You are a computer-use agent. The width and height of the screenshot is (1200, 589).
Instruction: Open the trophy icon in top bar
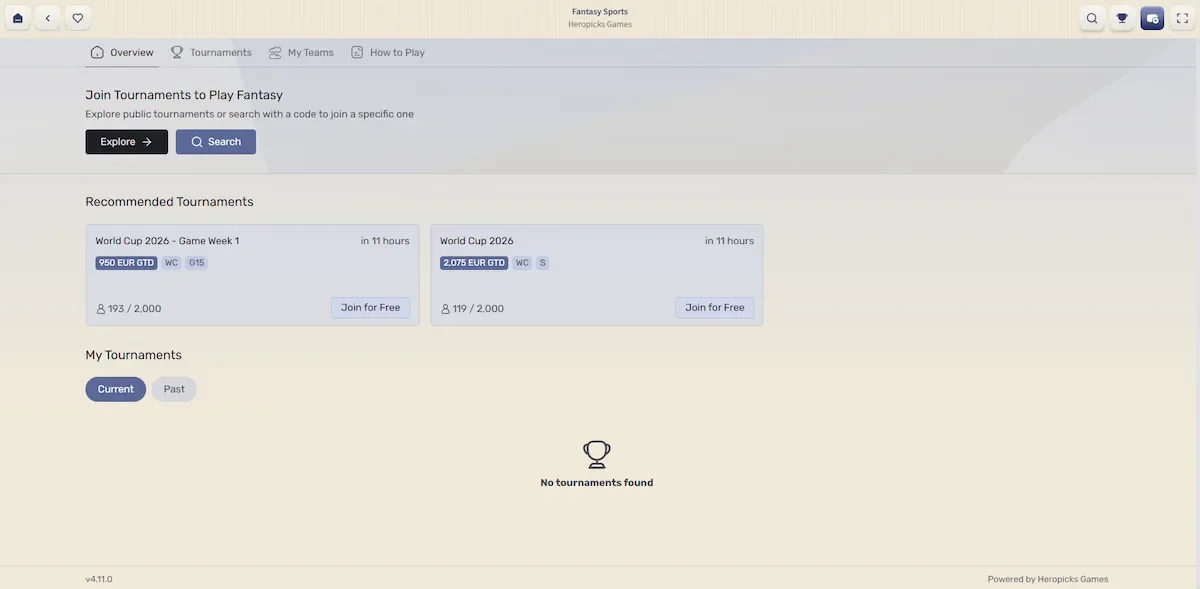click(x=1122, y=18)
